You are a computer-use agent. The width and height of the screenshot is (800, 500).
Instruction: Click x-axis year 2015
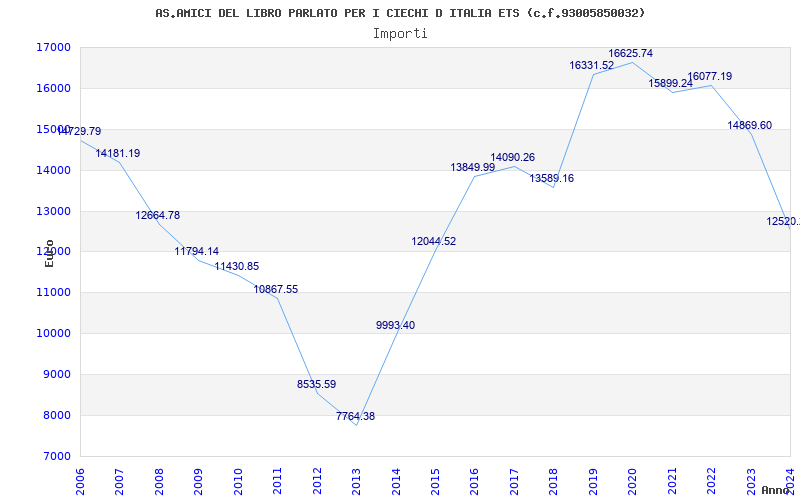pyautogui.click(x=435, y=481)
